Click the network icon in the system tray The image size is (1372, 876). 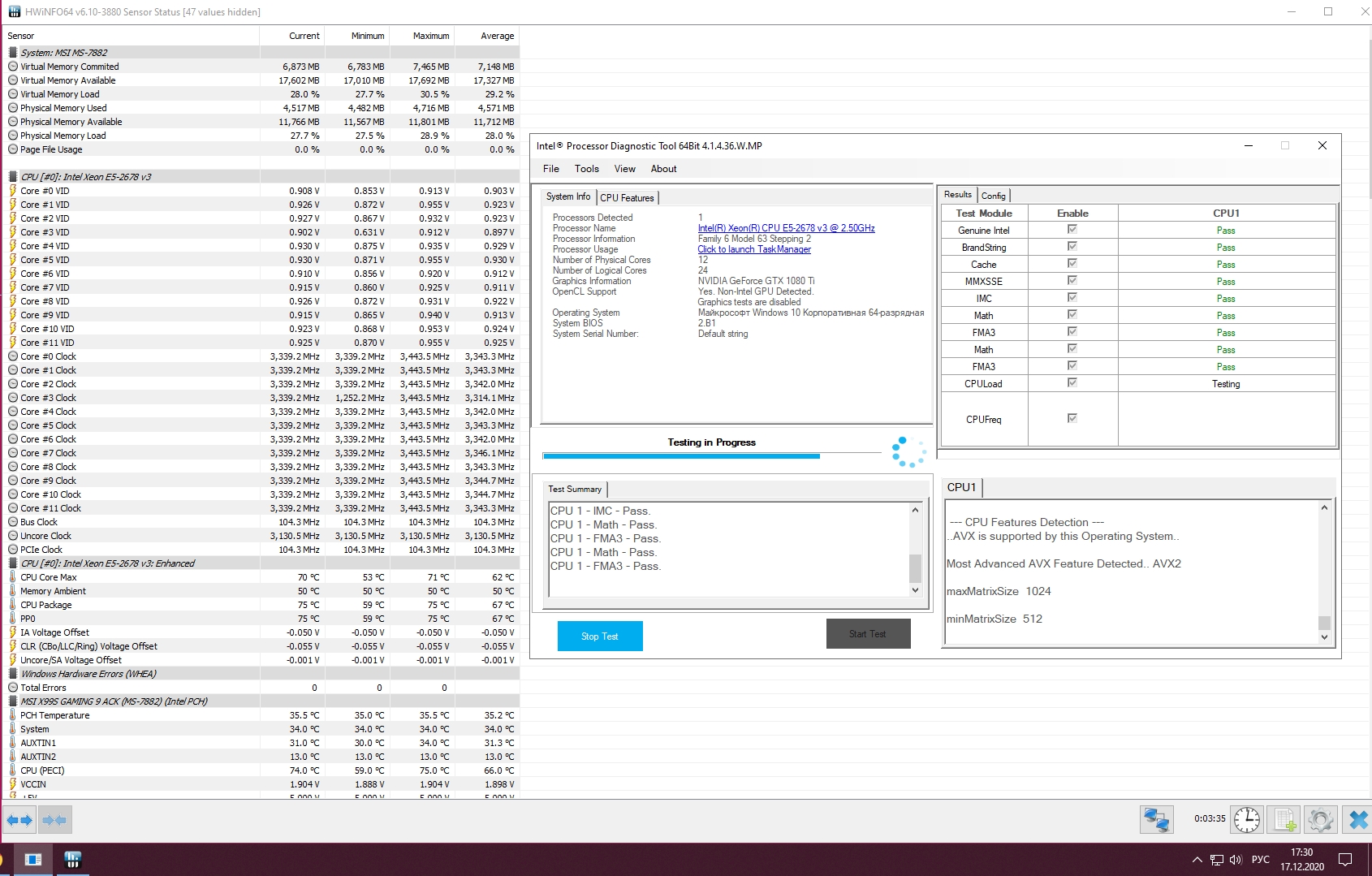click(1216, 860)
